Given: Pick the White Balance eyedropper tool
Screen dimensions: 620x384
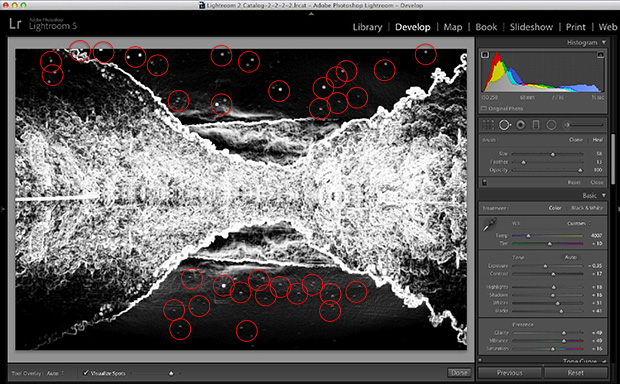Looking at the screenshot, I should point(490,225).
